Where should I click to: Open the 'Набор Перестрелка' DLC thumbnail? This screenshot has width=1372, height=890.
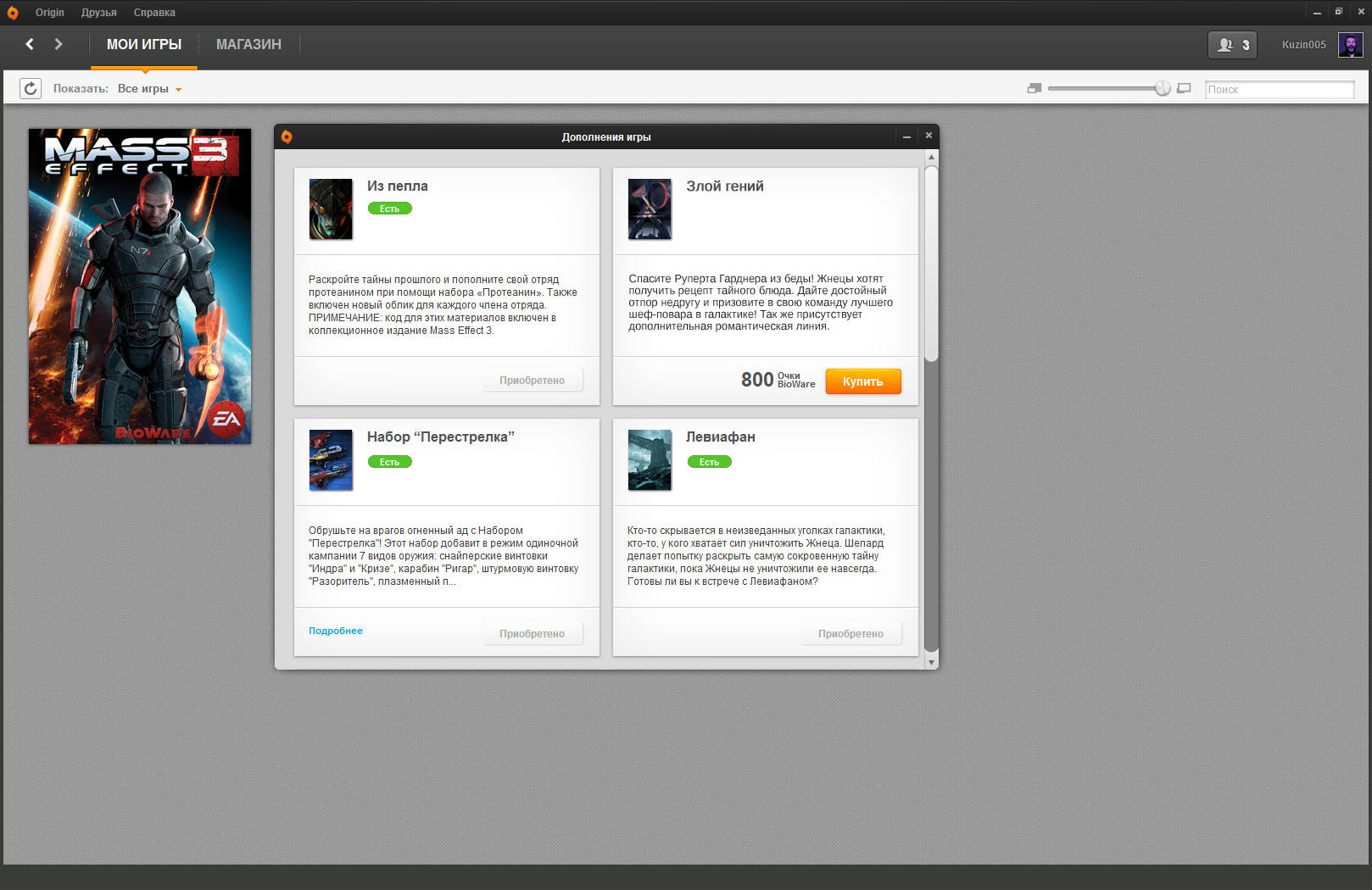coord(331,460)
